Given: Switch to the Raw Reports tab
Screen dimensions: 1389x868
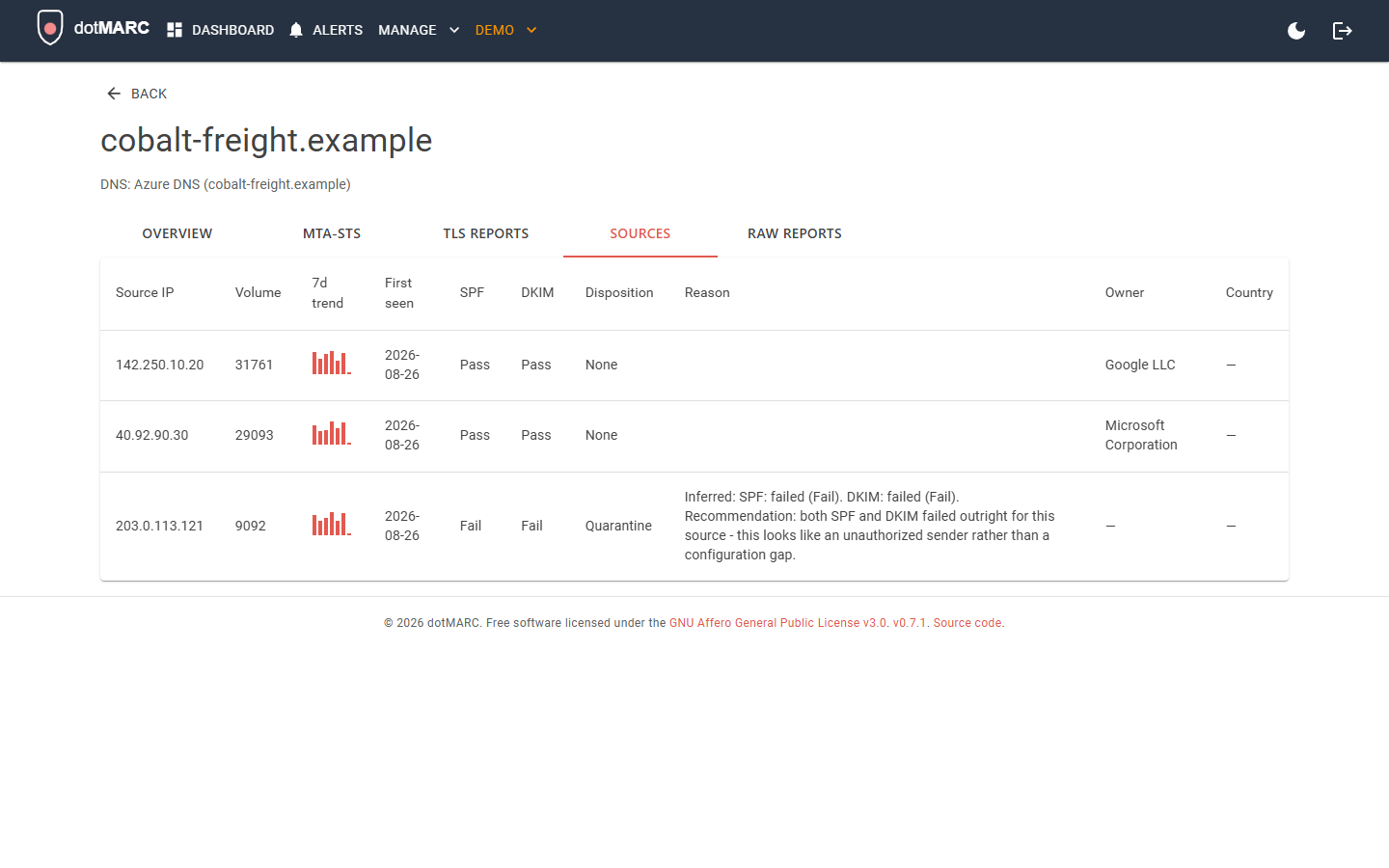Looking at the screenshot, I should click(795, 233).
